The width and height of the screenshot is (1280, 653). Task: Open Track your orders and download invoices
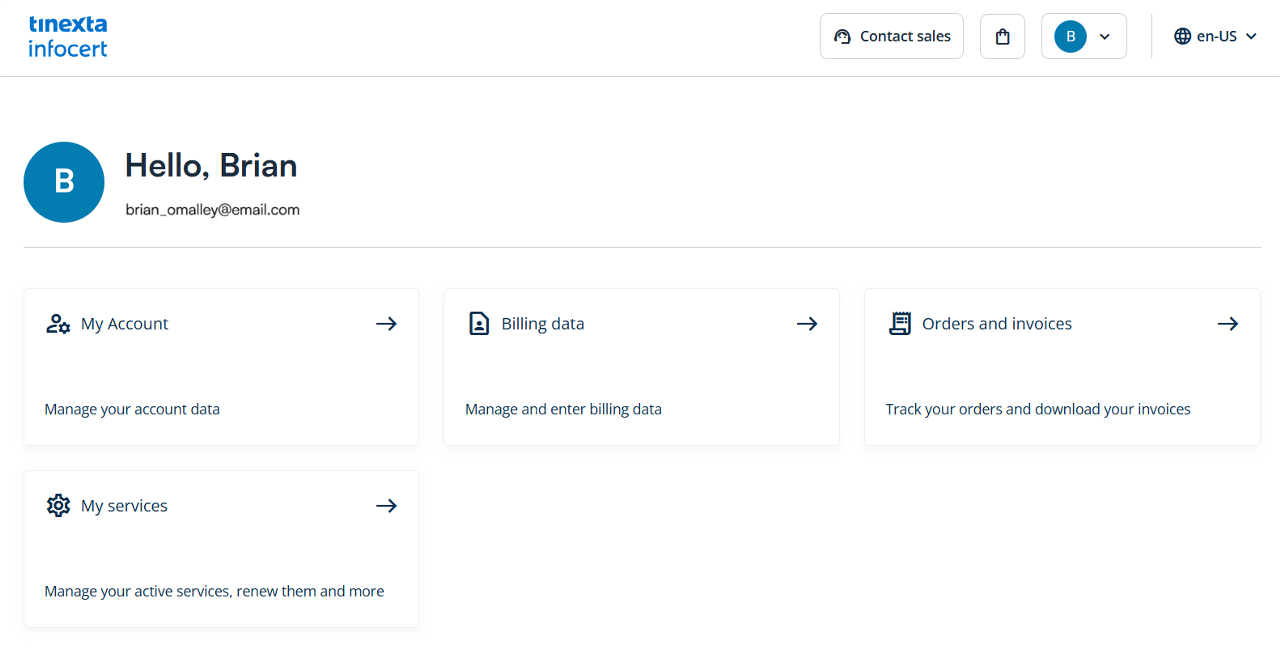tap(1038, 409)
